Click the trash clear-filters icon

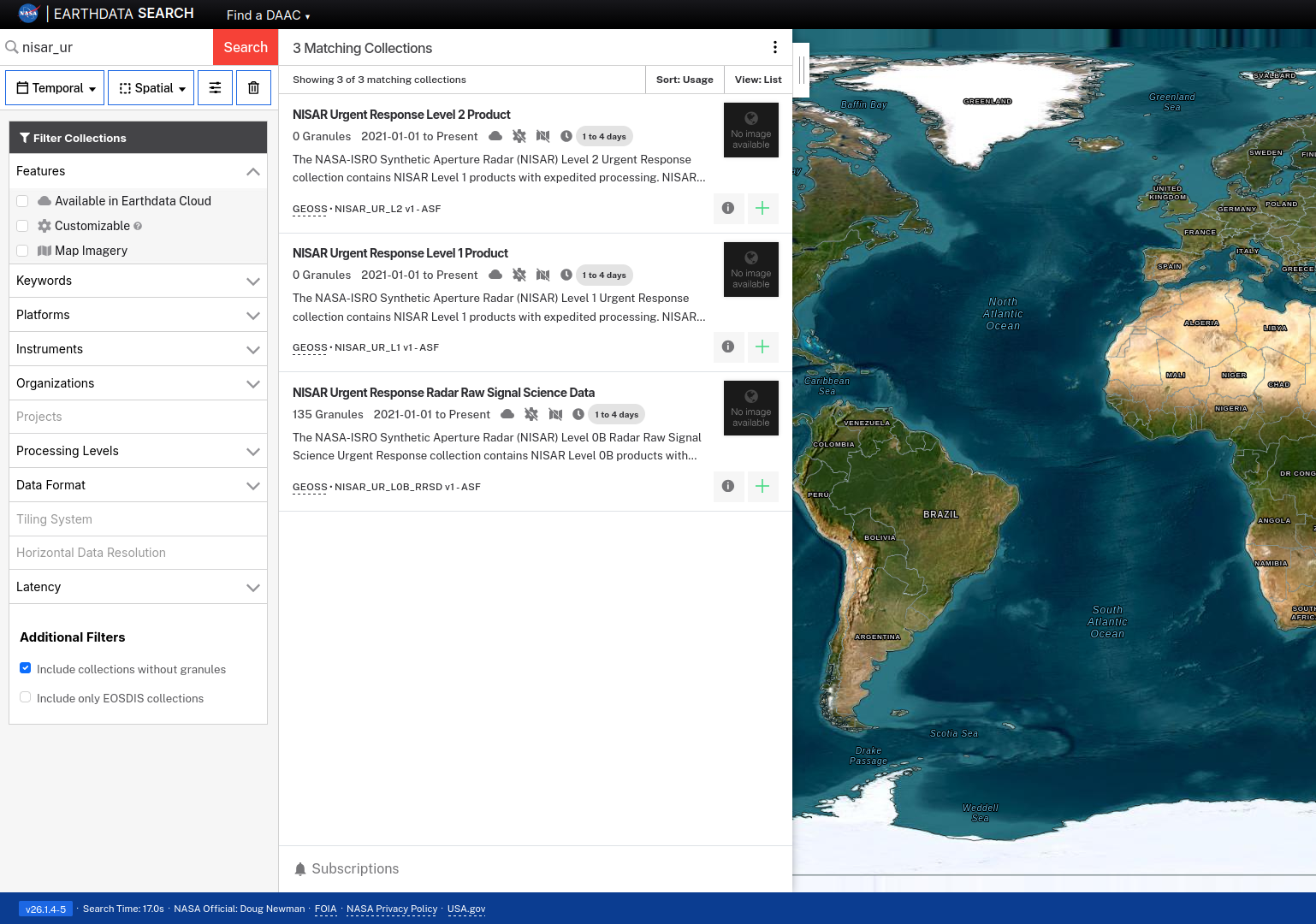pyautogui.click(x=253, y=88)
